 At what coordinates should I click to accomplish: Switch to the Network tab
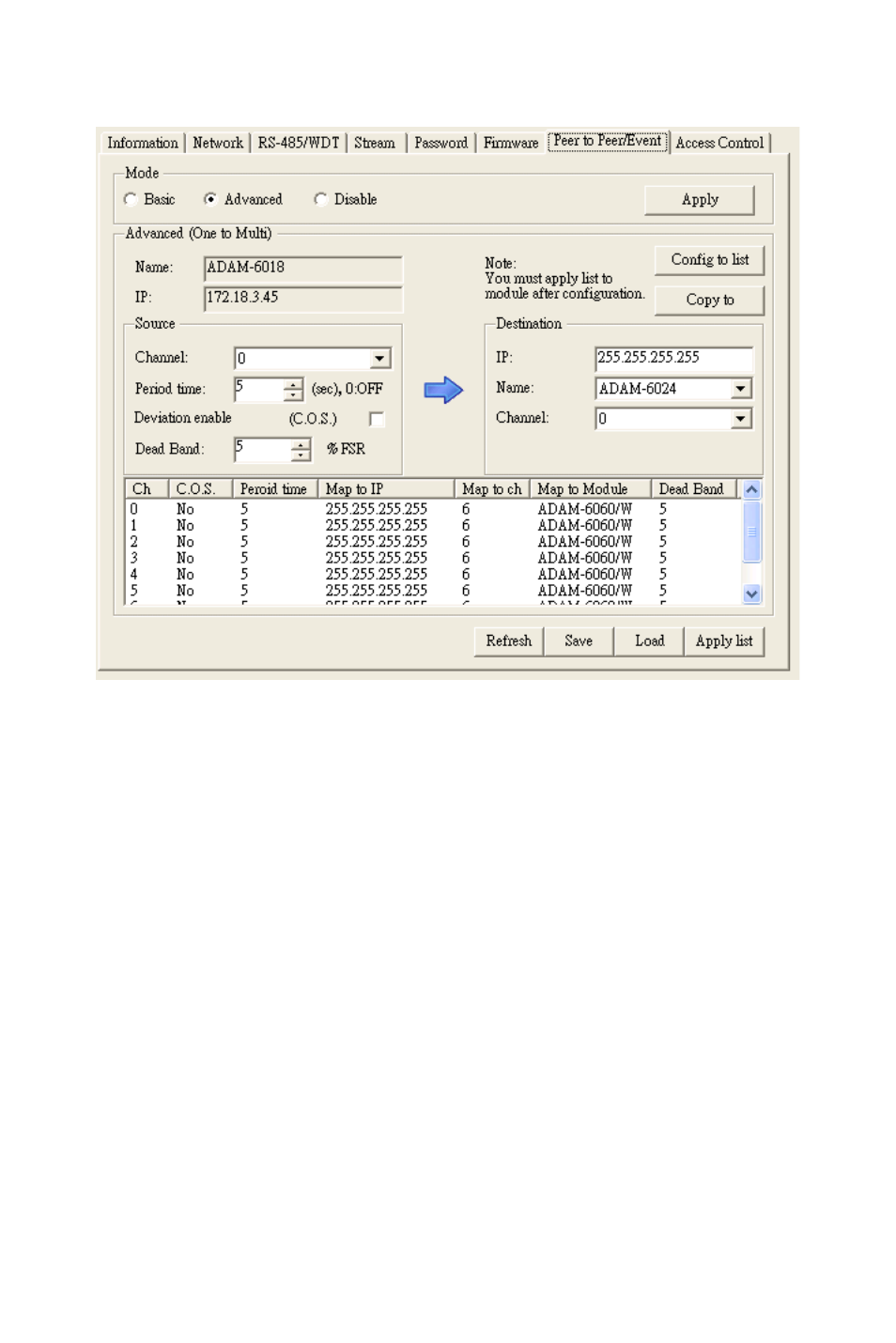click(218, 143)
